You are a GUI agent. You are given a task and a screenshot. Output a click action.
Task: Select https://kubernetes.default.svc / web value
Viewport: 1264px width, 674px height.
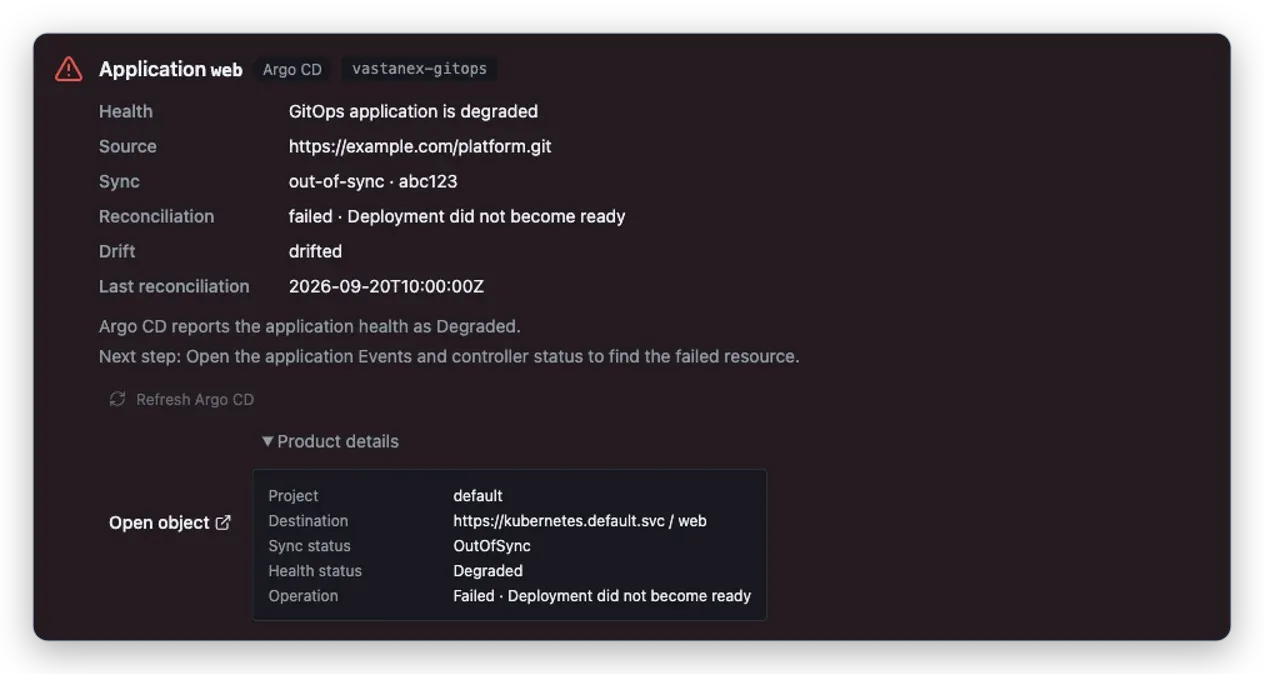click(x=580, y=521)
